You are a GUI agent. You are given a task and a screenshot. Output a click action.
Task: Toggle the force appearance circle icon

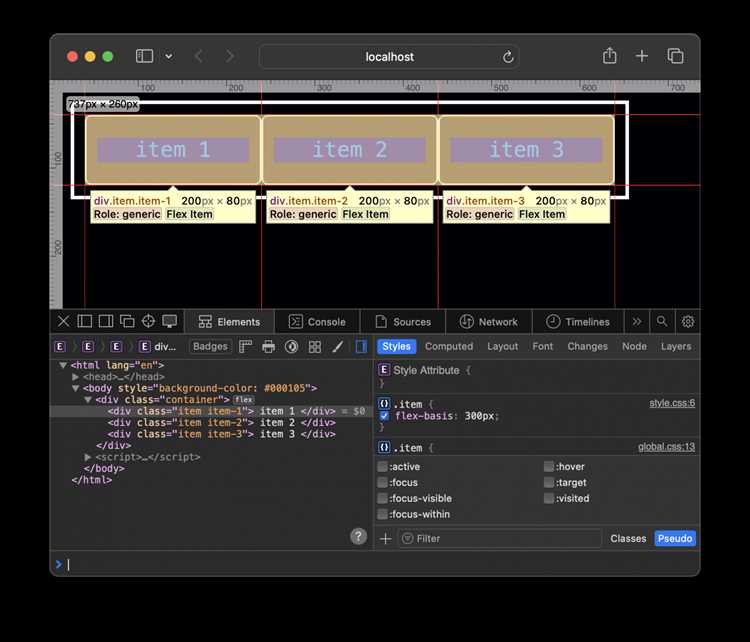pos(291,346)
